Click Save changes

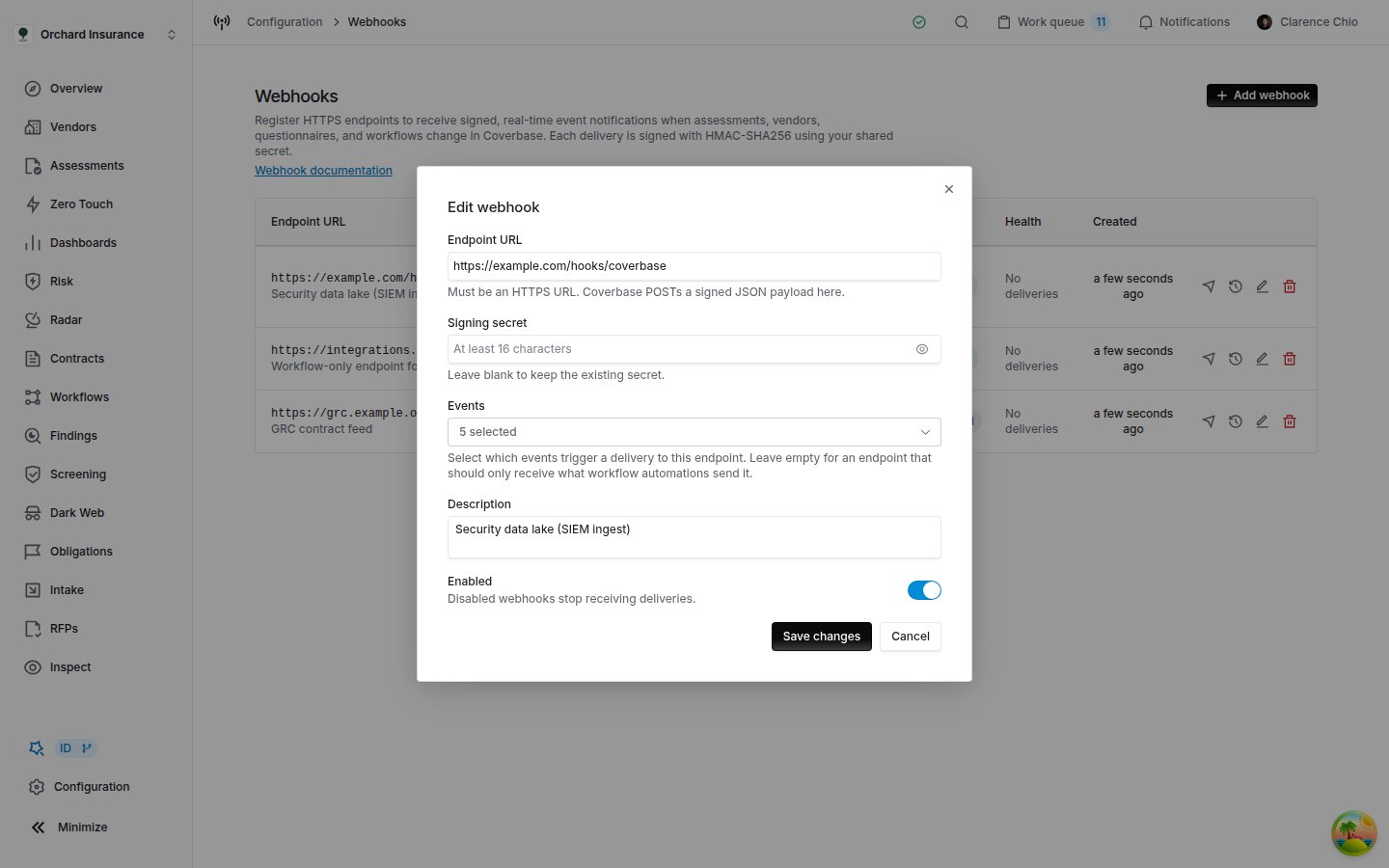tap(822, 637)
